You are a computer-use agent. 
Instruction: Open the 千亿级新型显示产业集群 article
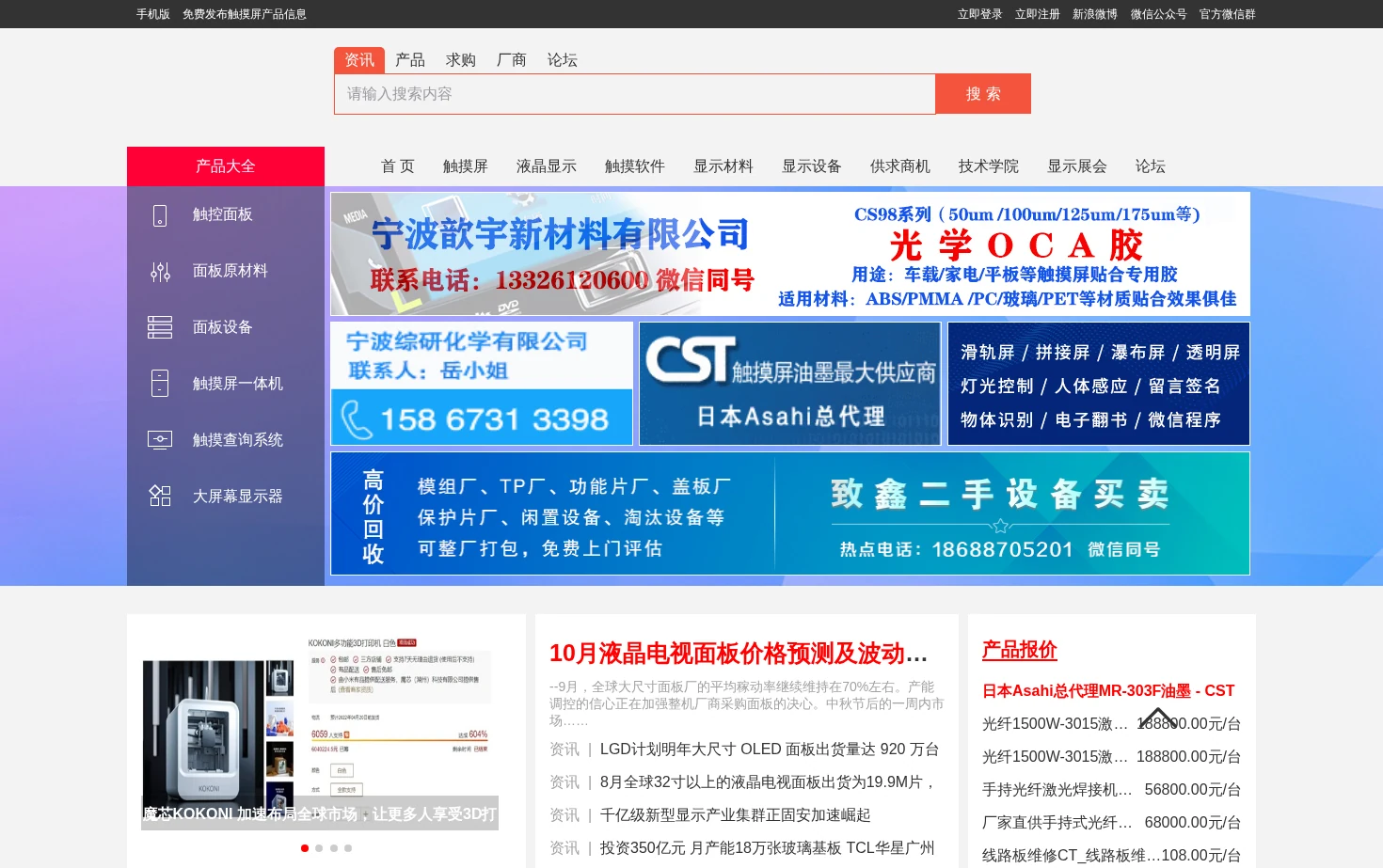click(736, 815)
